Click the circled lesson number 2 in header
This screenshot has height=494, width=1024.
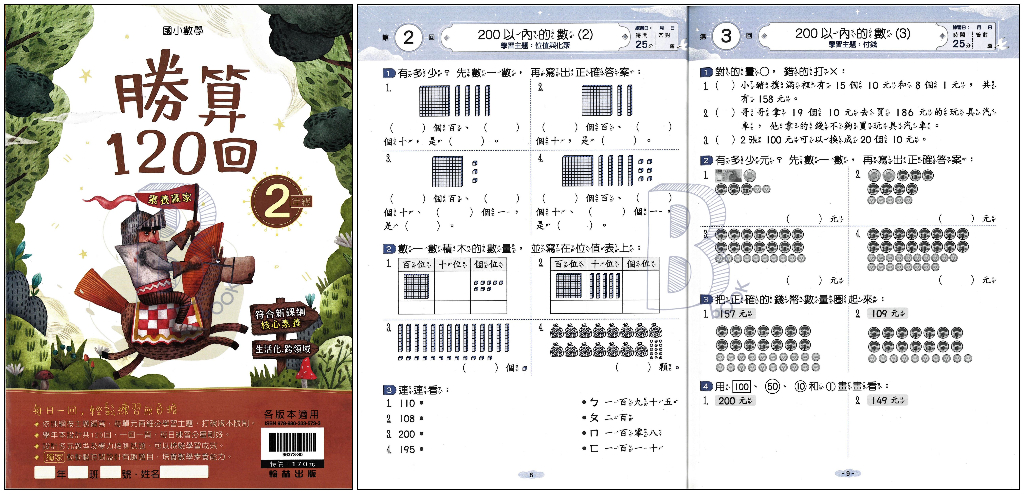click(408, 38)
